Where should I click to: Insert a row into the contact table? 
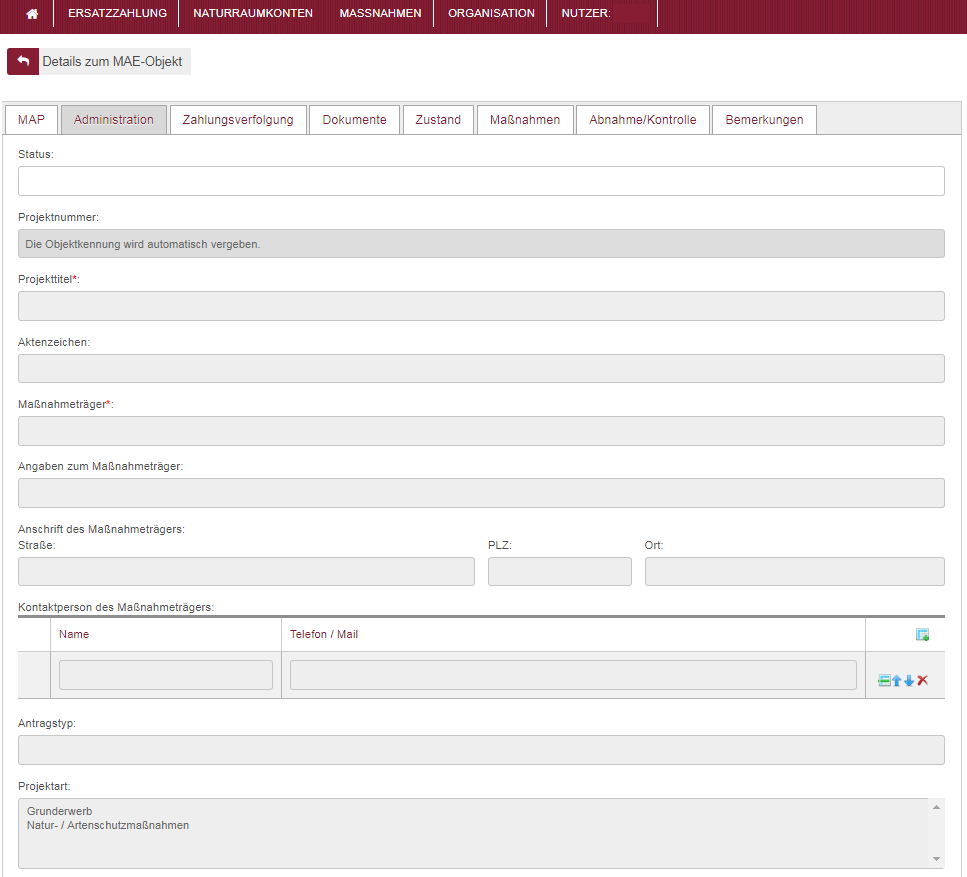pyautogui.click(x=884, y=681)
